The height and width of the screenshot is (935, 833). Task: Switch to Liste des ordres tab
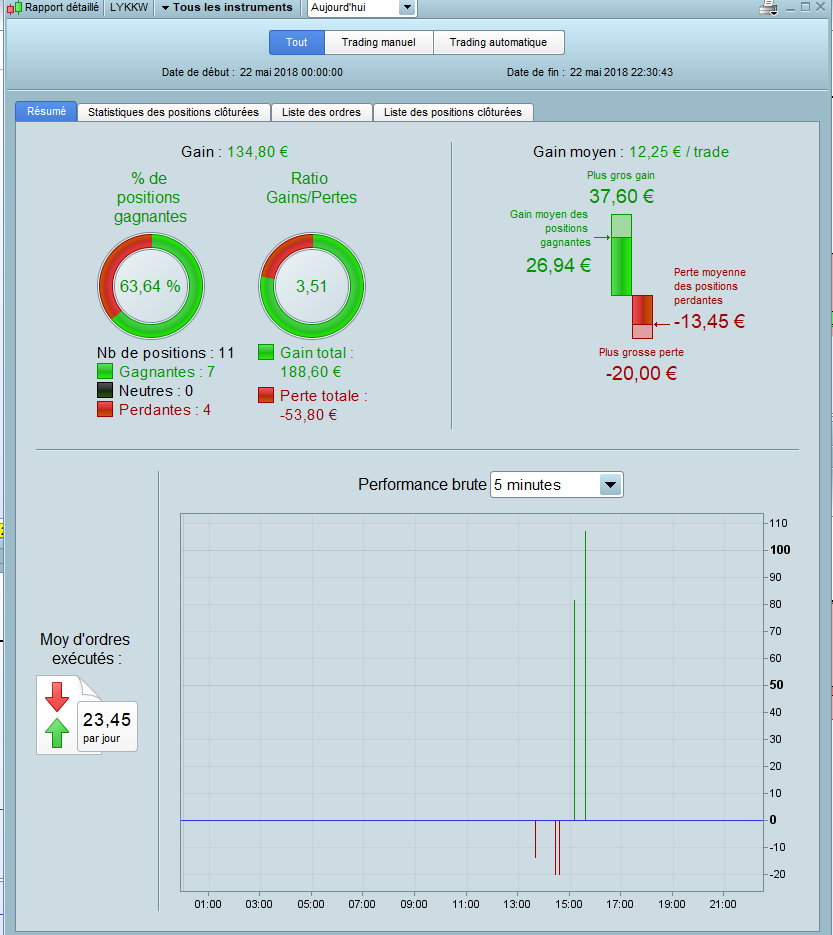click(321, 112)
